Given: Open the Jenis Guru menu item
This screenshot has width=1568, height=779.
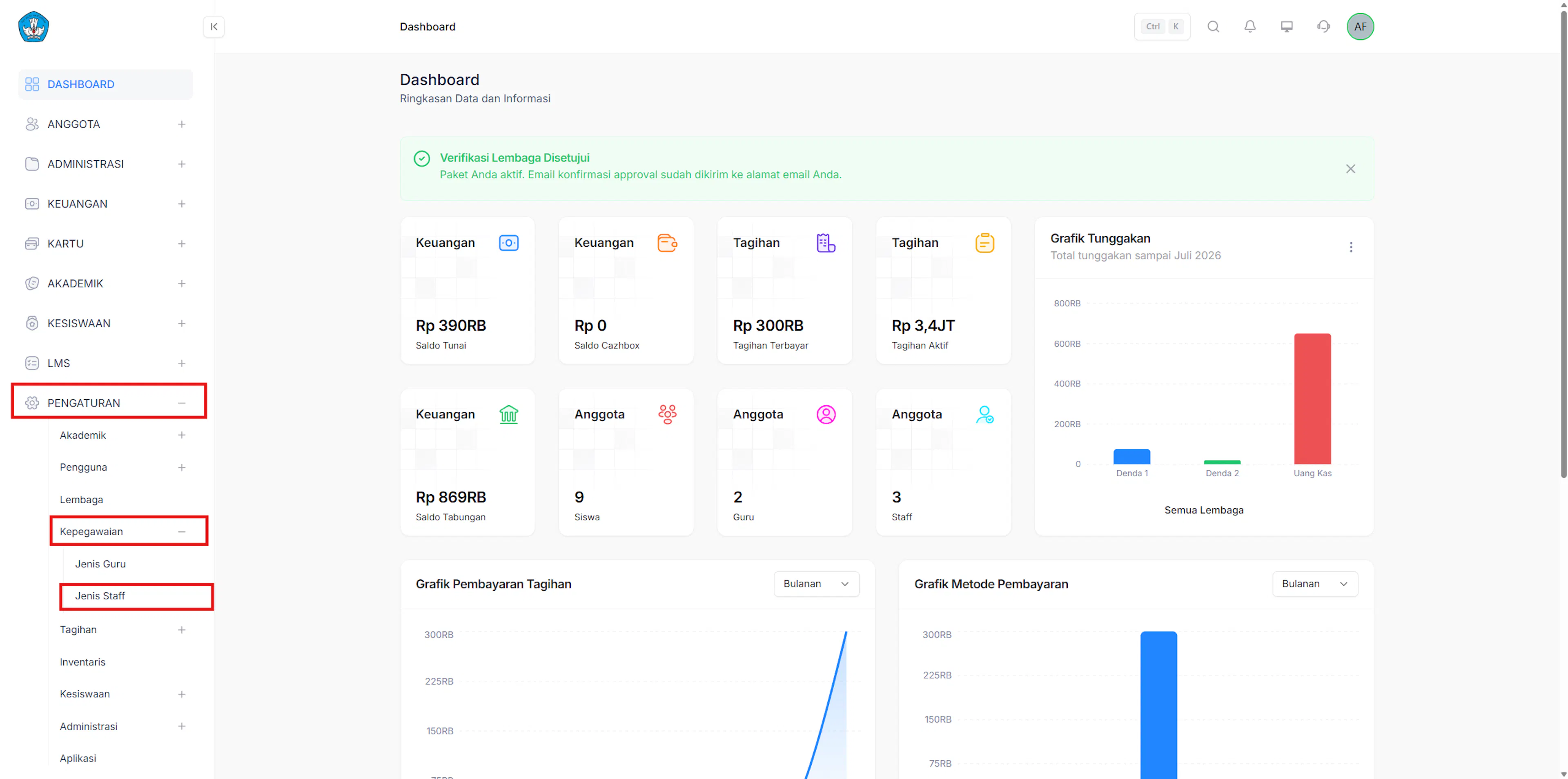Looking at the screenshot, I should pos(100,564).
